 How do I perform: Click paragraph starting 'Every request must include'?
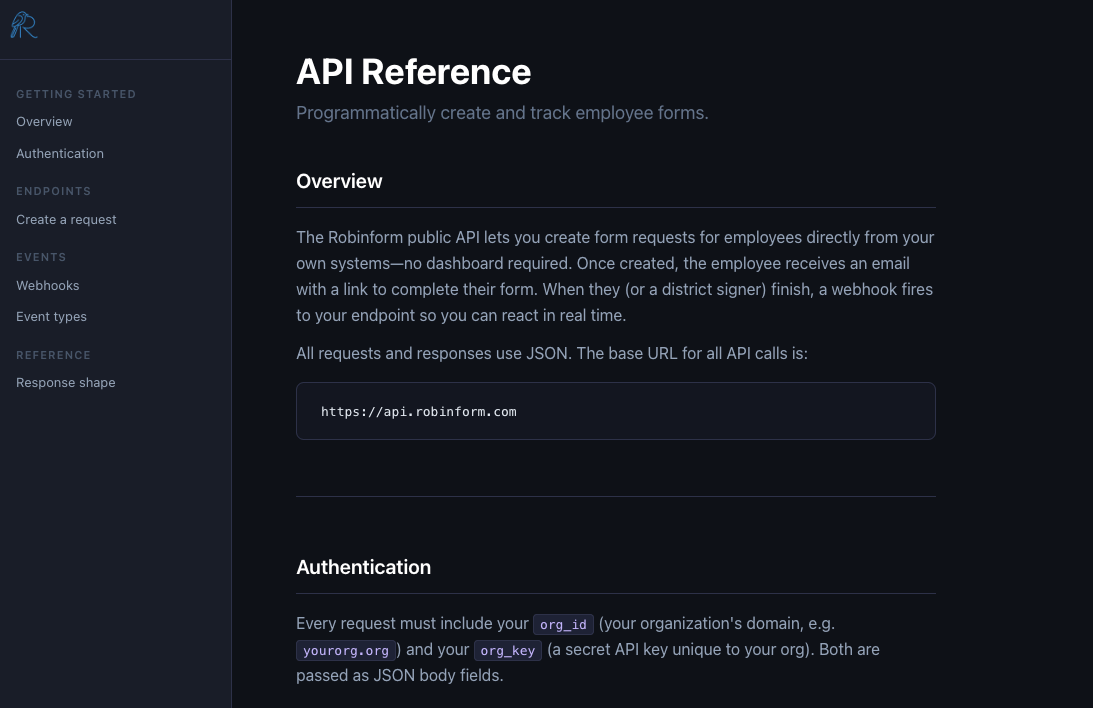tap(588, 649)
